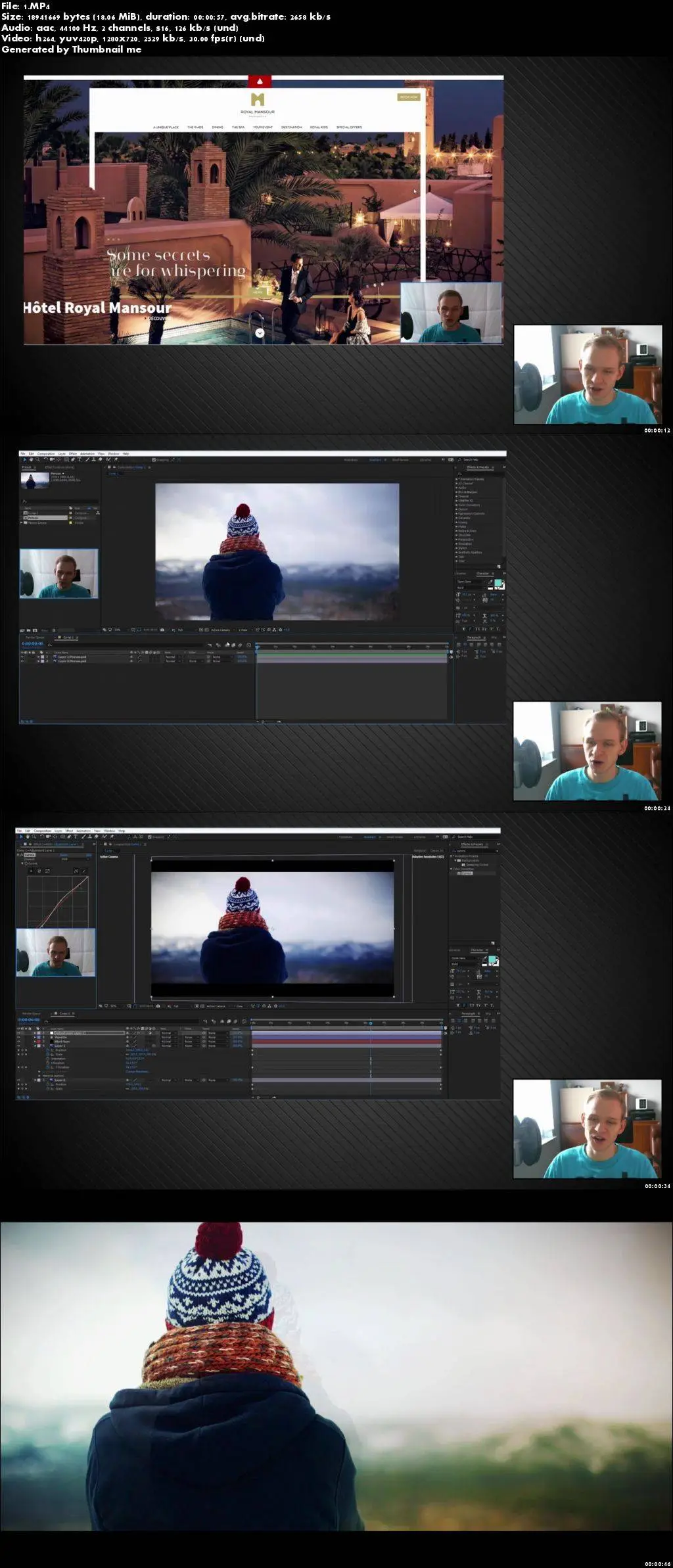Collapse the Curves effect in Effect Controls
This screenshot has width=673, height=1568.
[x=18, y=855]
